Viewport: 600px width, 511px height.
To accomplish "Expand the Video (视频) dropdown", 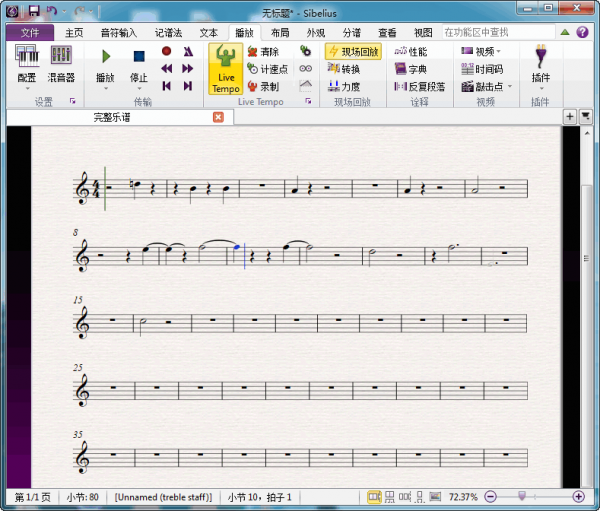I will tap(499, 52).
